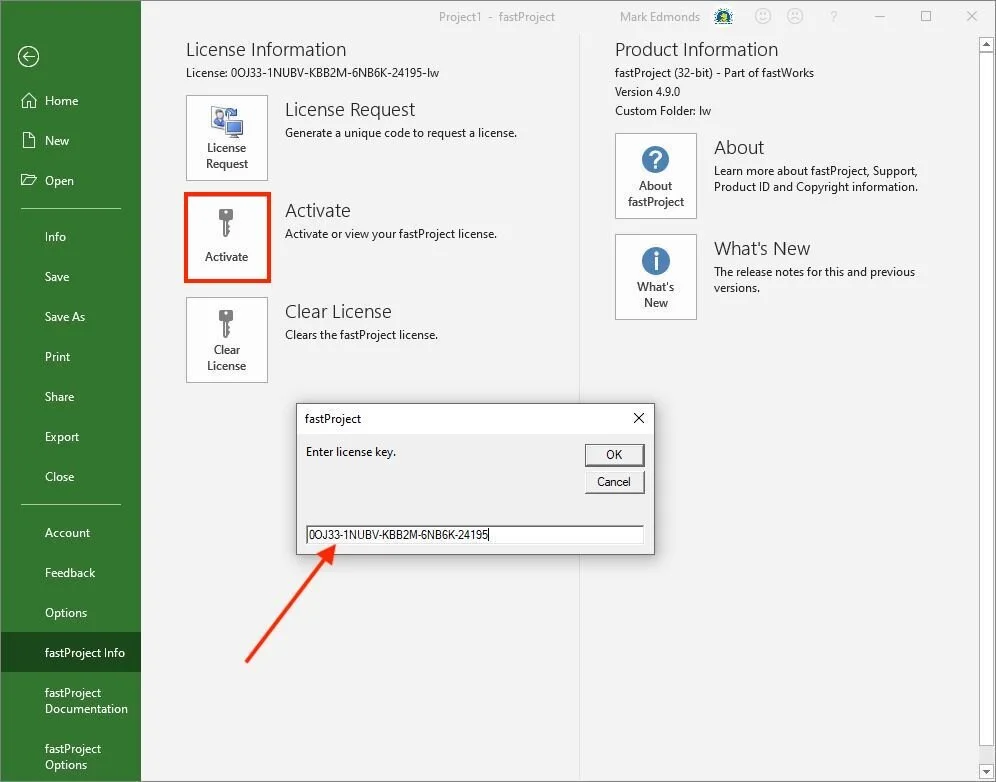The width and height of the screenshot is (996, 782).
Task: Click the License number text line
Action: [x=312, y=73]
